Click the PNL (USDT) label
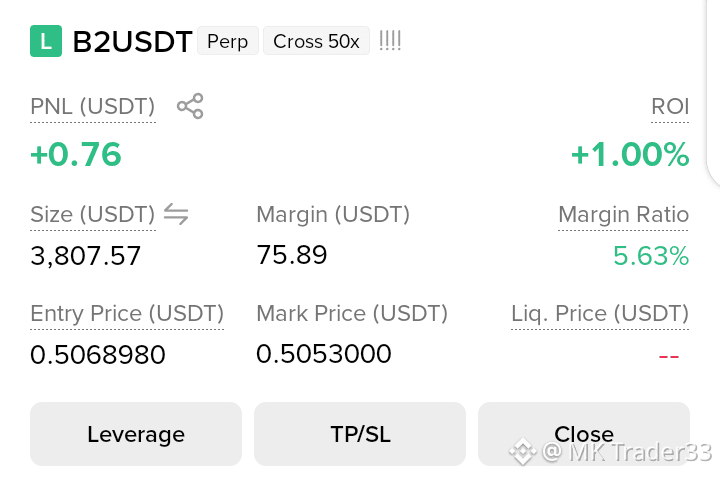 [x=93, y=107]
